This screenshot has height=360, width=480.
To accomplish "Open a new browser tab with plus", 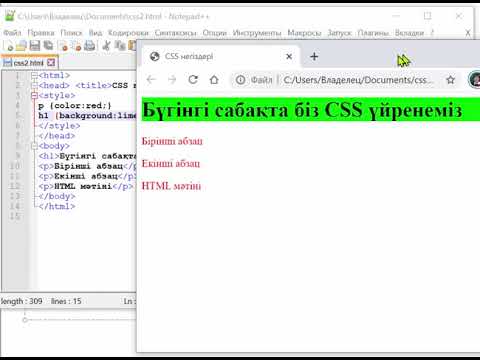I will coord(314,56).
